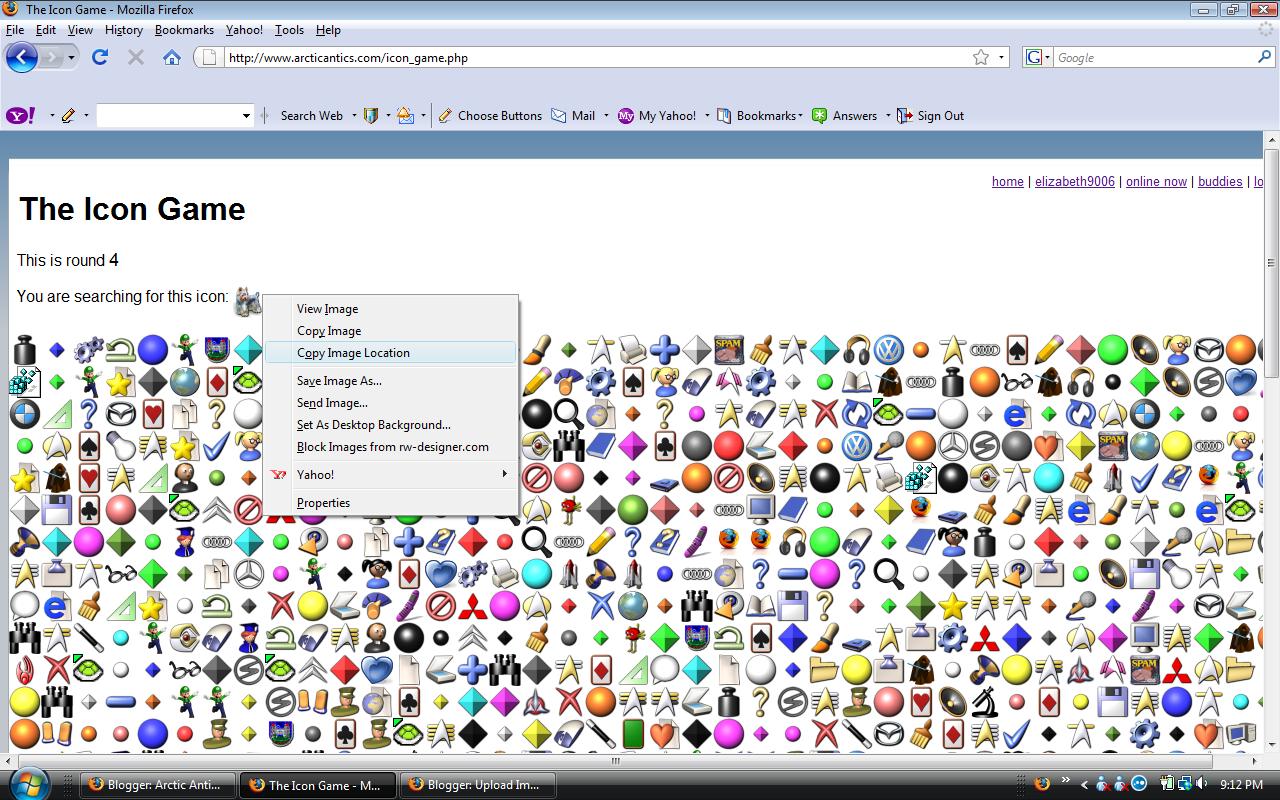Viewport: 1280px width, 800px height.
Task: Click the pencil icon on Yahoo toolbar
Action: click(68, 116)
